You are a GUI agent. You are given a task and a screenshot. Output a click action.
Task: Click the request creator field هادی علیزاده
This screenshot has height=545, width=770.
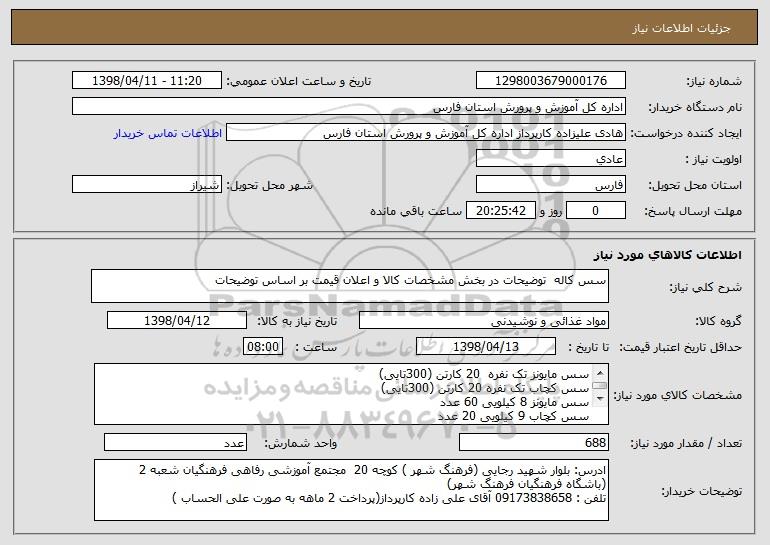tap(426, 133)
